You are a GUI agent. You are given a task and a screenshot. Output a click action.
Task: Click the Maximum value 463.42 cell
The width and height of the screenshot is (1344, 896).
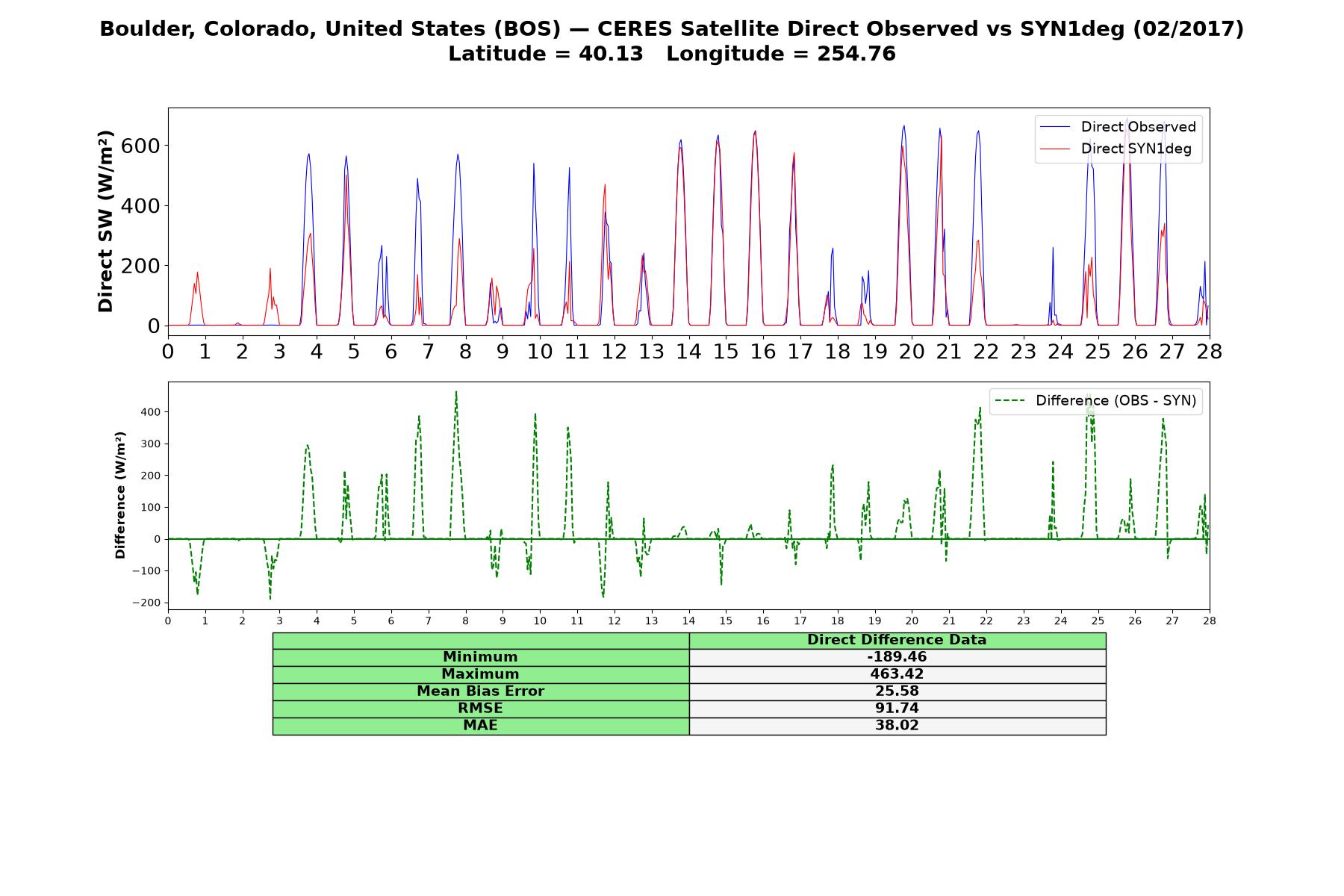pyautogui.click(x=897, y=674)
